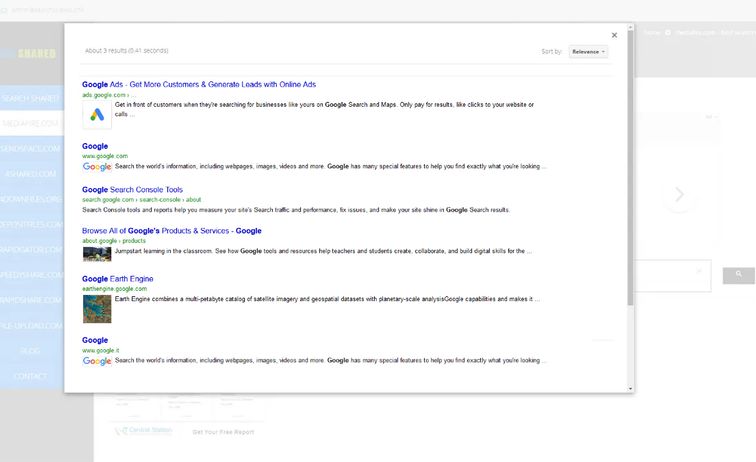Open Browse All of Google's Products link

coord(171,231)
